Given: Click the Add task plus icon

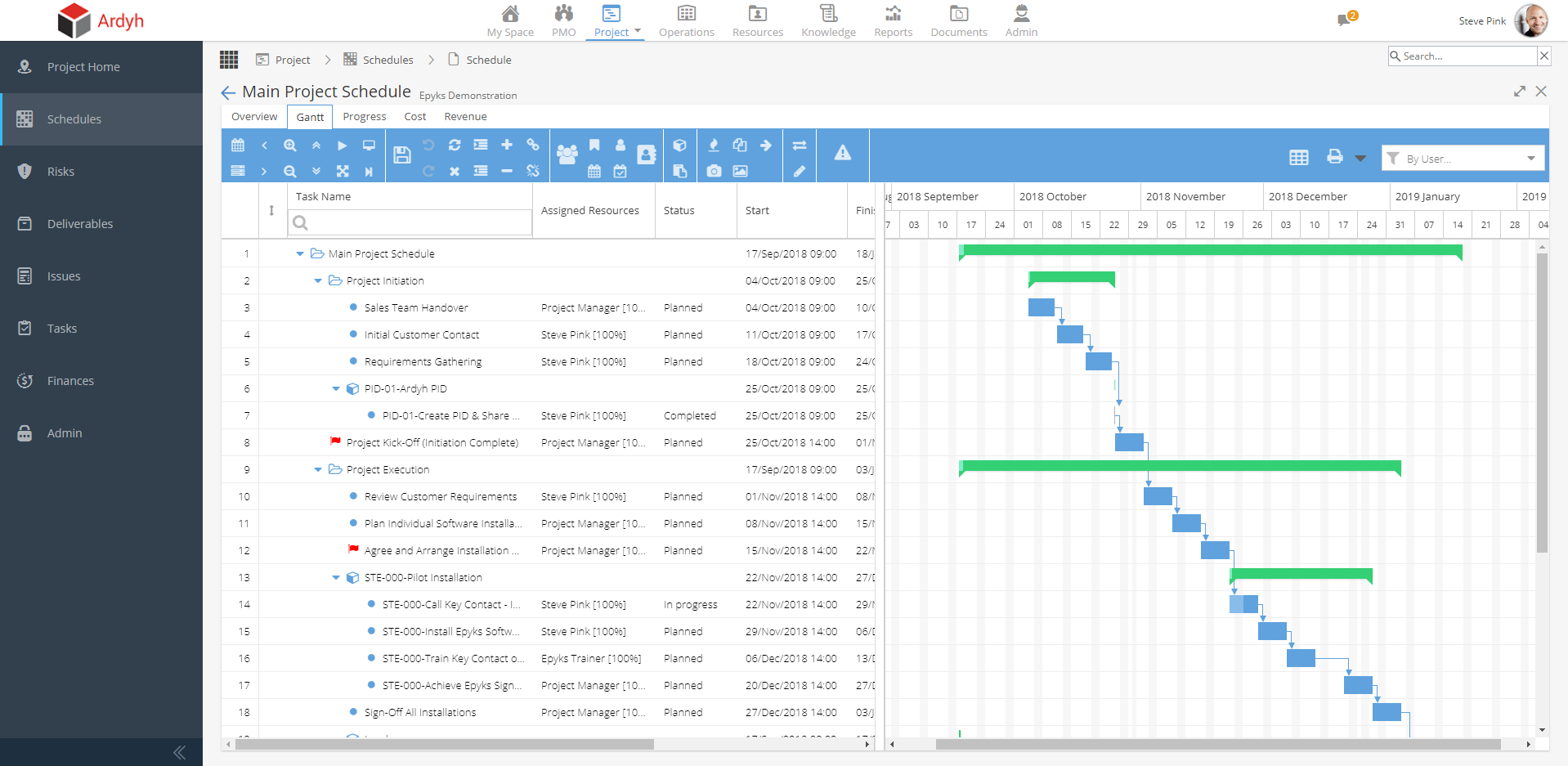Looking at the screenshot, I should (507, 145).
